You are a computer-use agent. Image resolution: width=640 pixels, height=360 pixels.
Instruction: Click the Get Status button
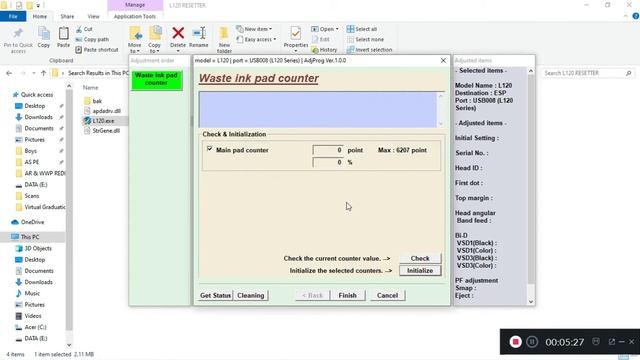(x=216, y=296)
